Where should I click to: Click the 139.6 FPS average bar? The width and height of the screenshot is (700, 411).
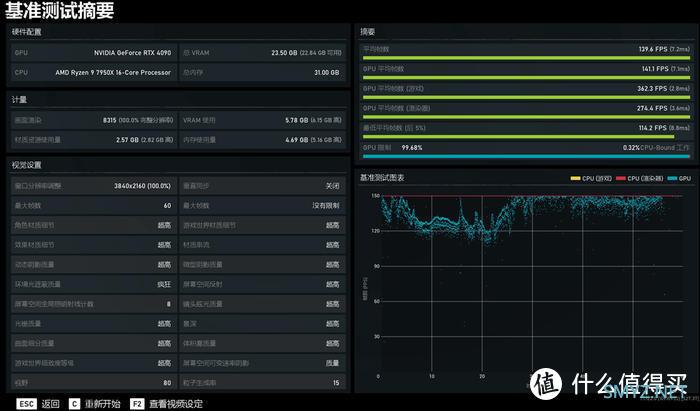pos(526,58)
